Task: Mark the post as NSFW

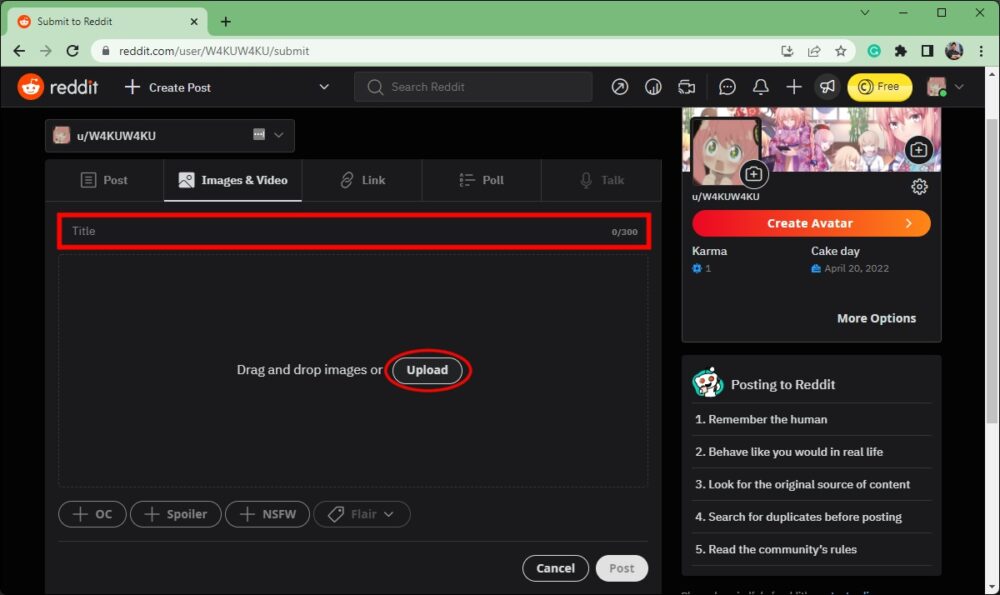Action: point(267,514)
